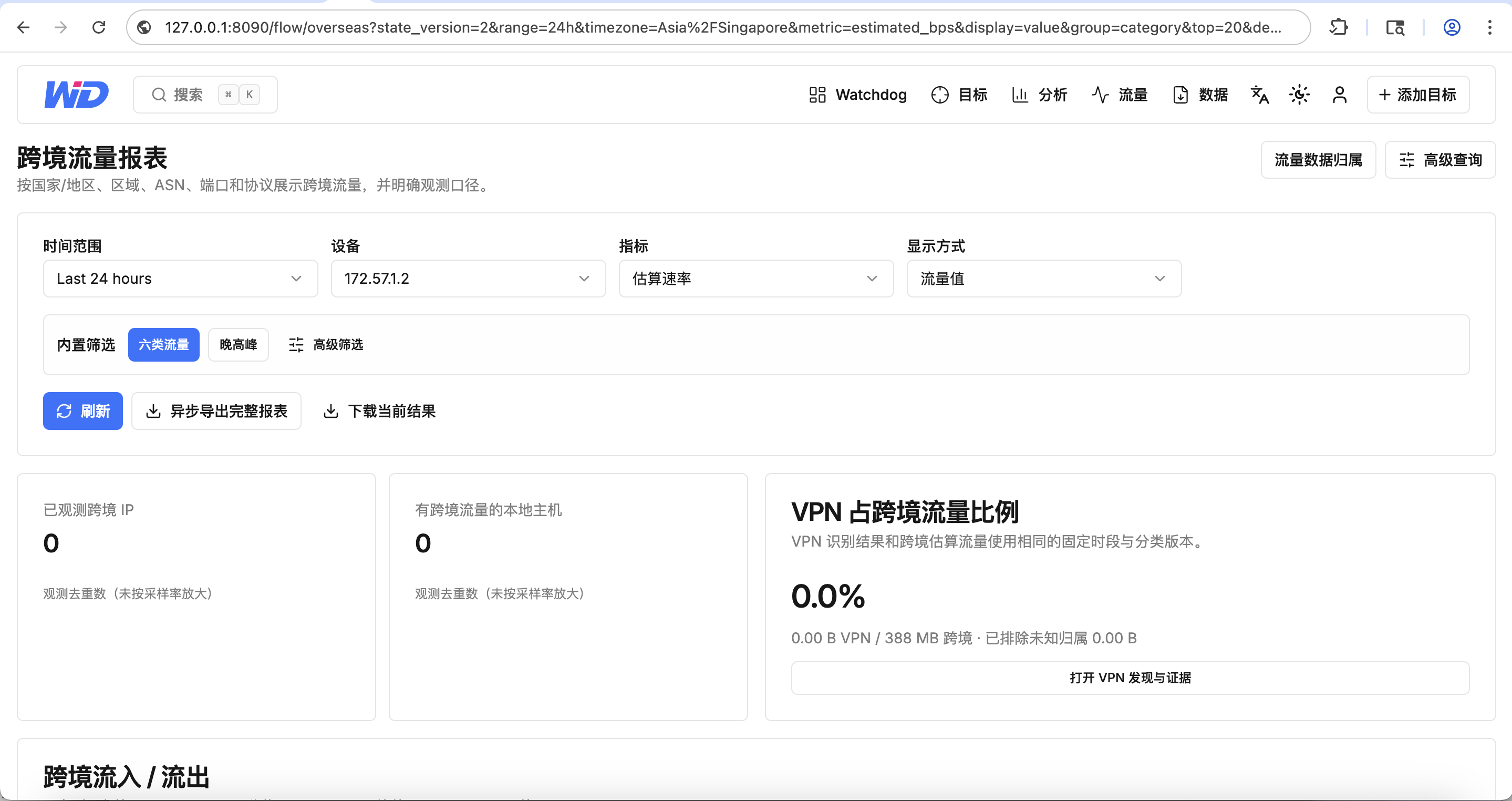
Task: Focus the 搜索 search box
Action: [205, 95]
